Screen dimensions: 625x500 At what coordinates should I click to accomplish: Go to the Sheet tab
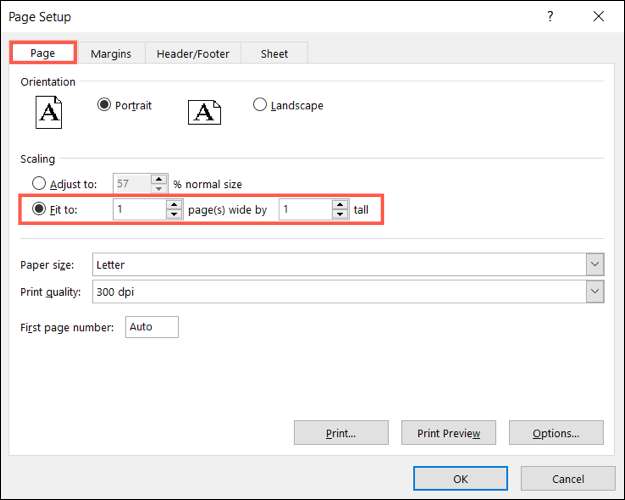tap(274, 54)
